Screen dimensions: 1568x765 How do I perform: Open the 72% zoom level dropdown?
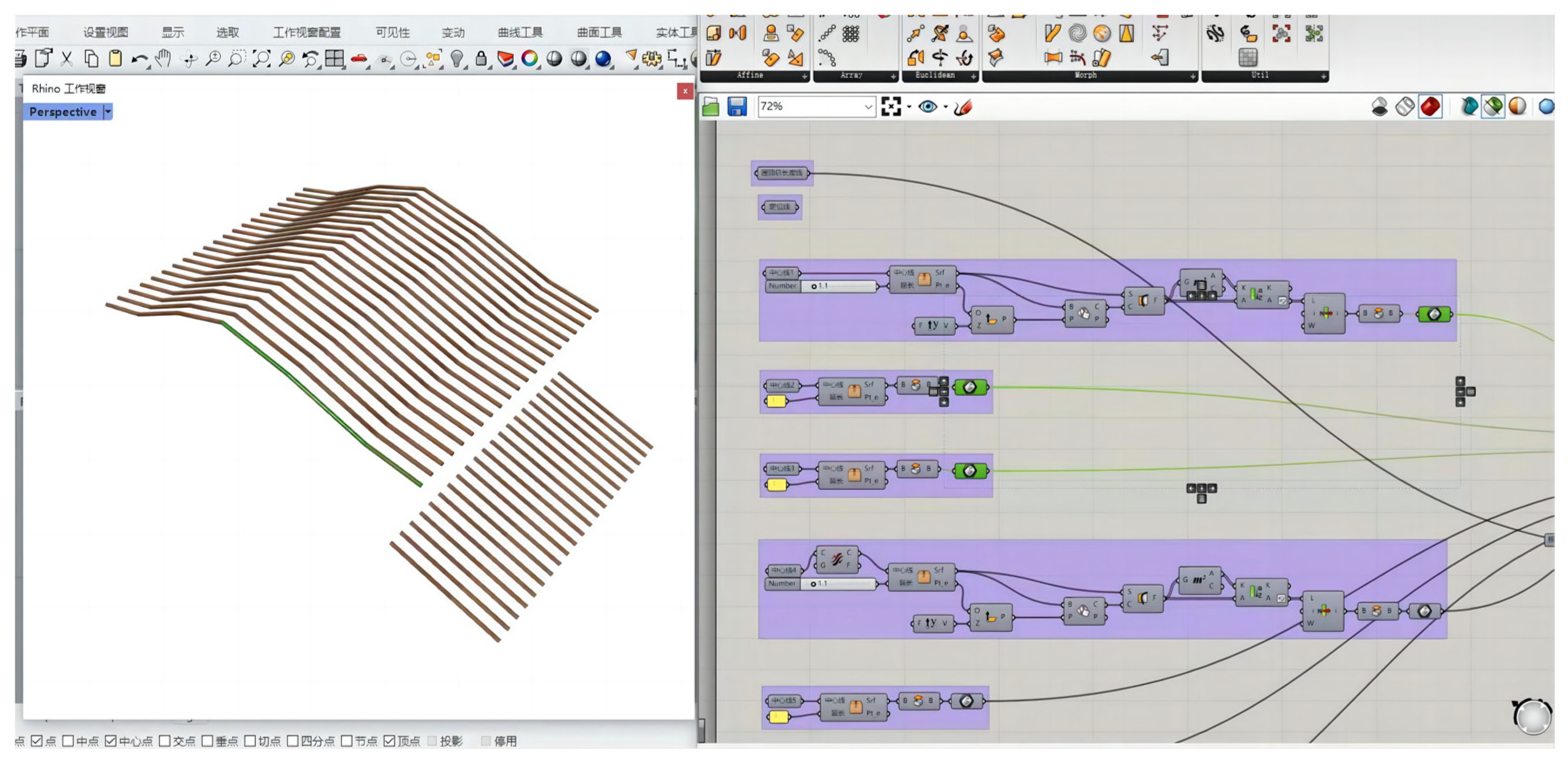point(868,106)
